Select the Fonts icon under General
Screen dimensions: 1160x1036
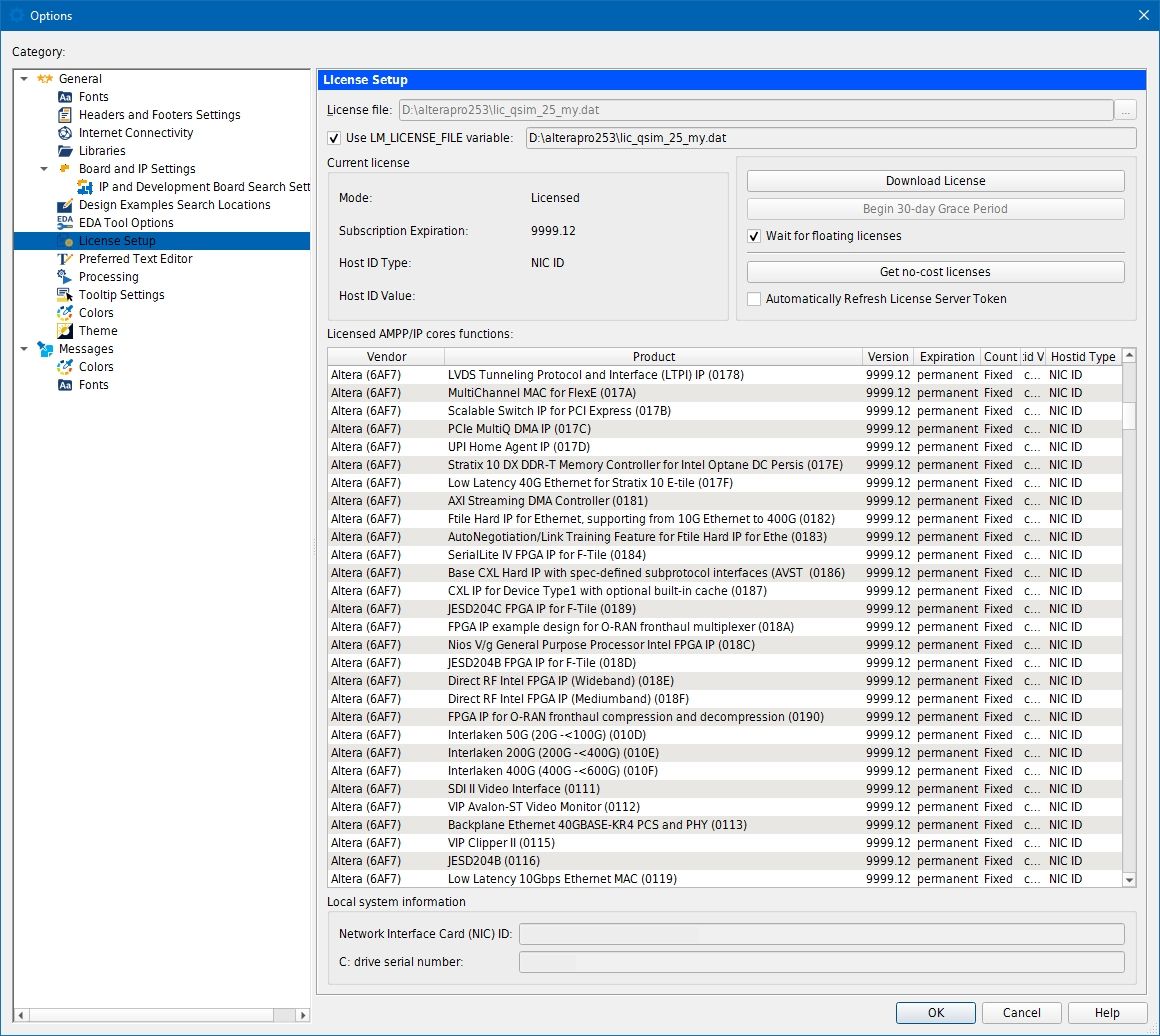click(66, 96)
